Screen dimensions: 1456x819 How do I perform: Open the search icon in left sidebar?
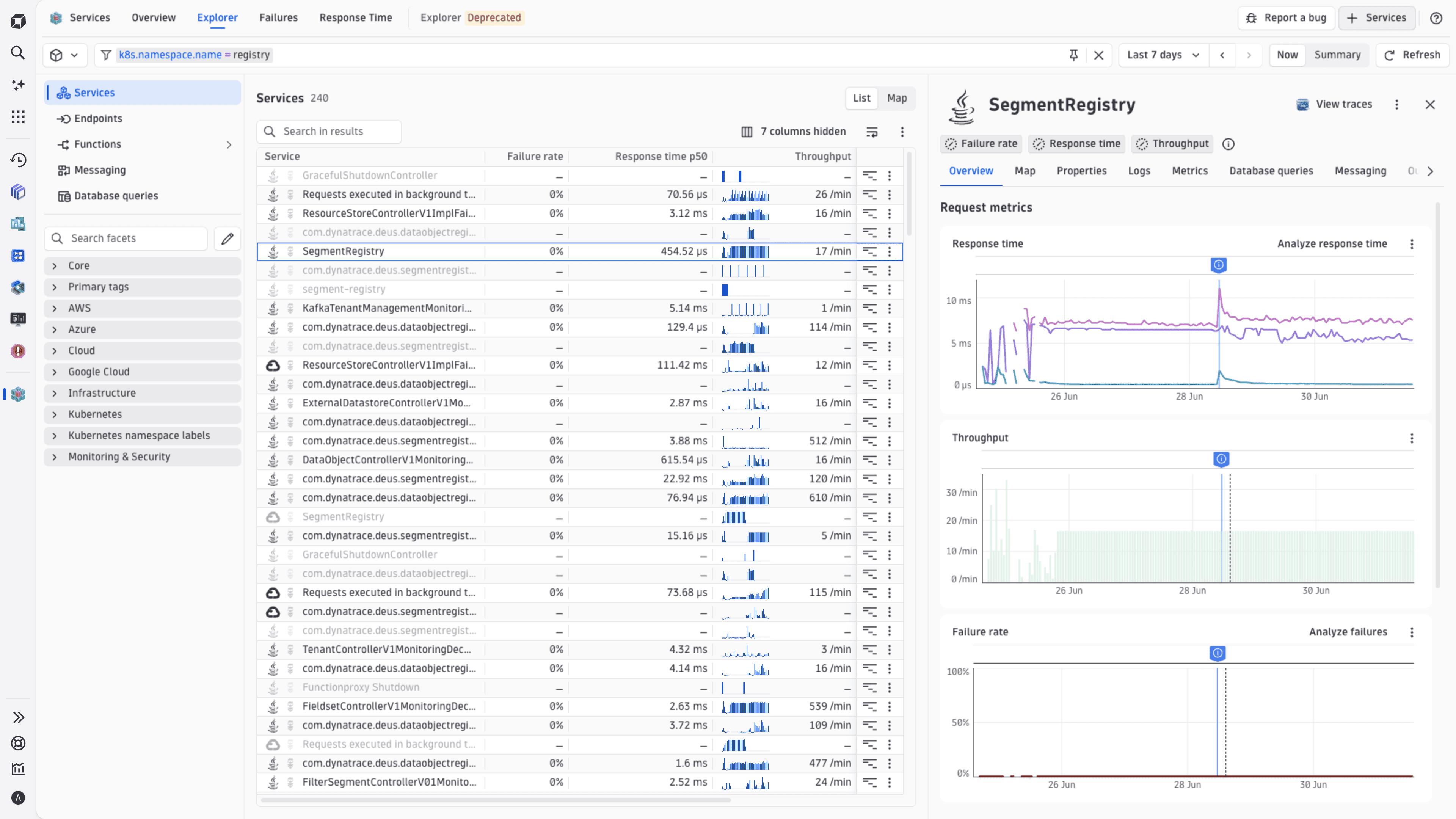click(x=18, y=53)
